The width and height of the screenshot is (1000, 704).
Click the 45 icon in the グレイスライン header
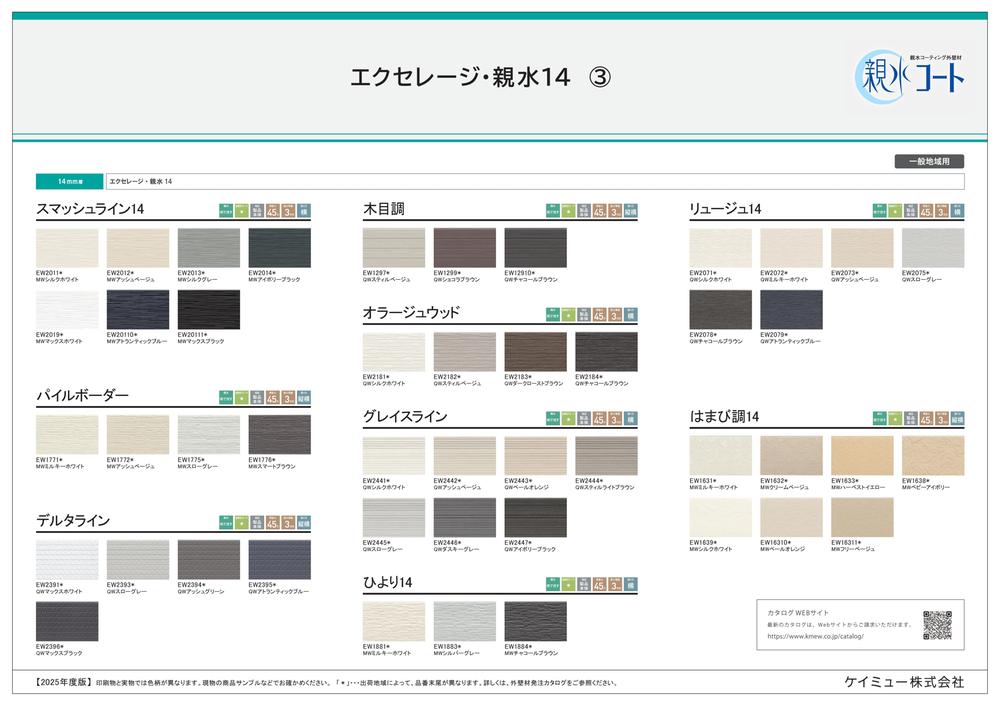599,418
